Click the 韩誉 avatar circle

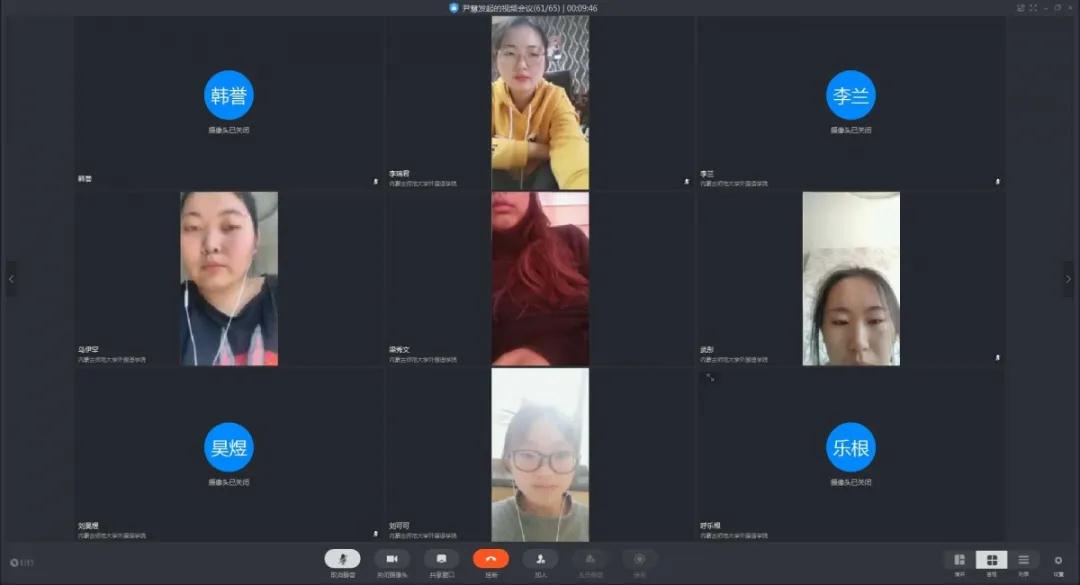(229, 96)
